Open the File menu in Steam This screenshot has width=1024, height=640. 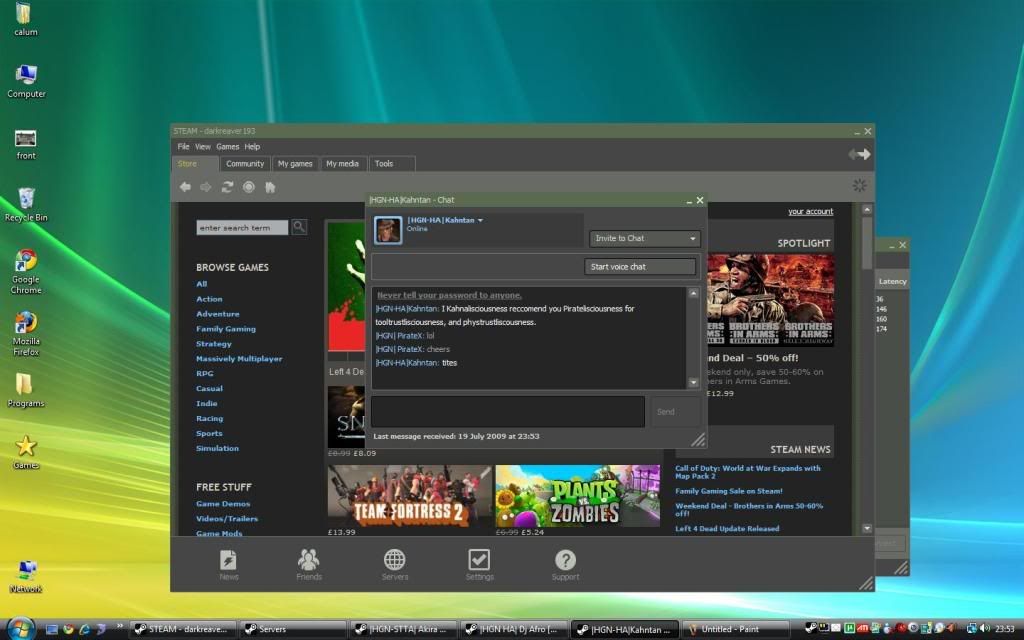click(x=184, y=147)
